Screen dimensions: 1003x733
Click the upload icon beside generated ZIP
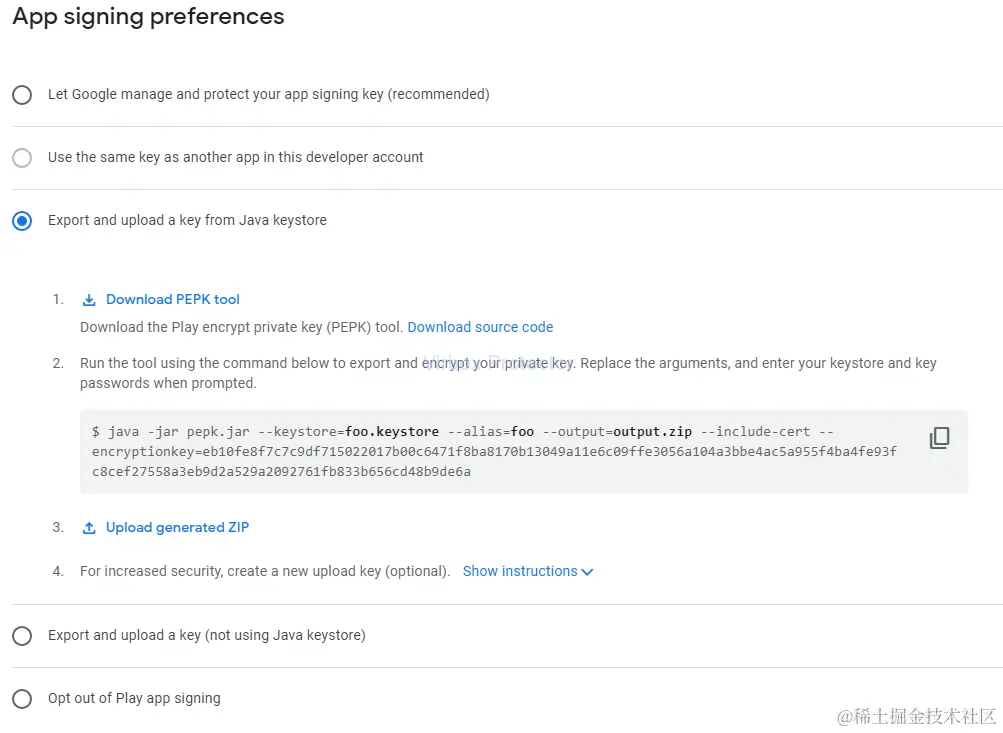pyautogui.click(x=89, y=528)
